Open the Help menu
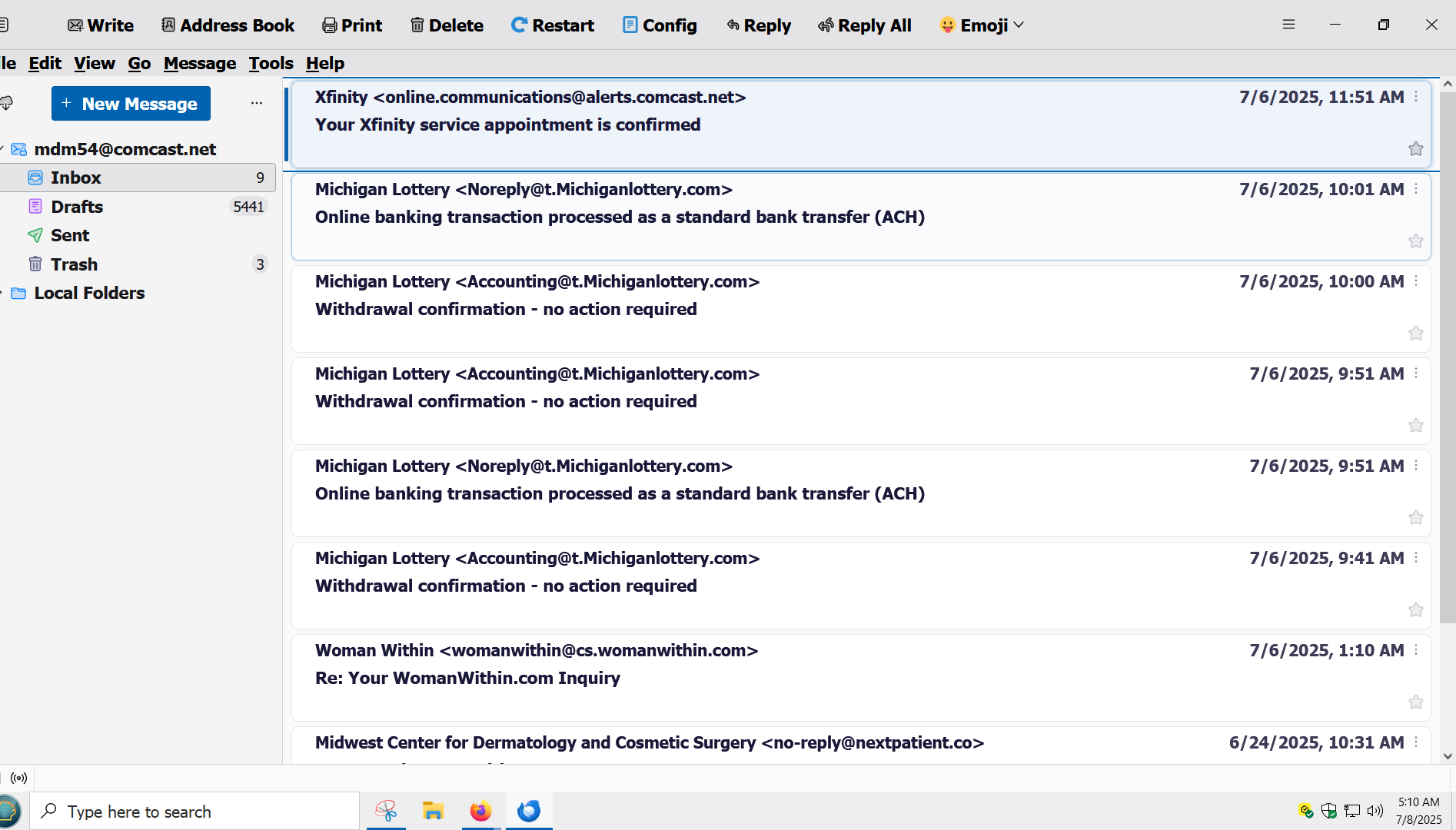 pos(325,63)
